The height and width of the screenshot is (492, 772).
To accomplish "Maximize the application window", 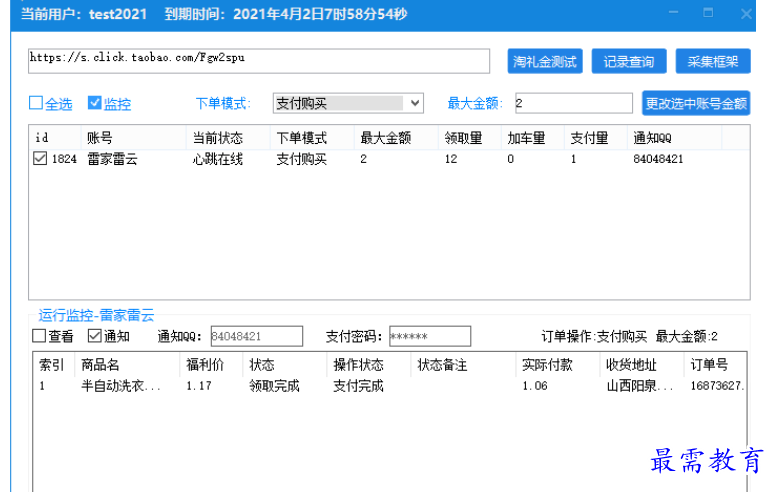I will click(x=708, y=13).
